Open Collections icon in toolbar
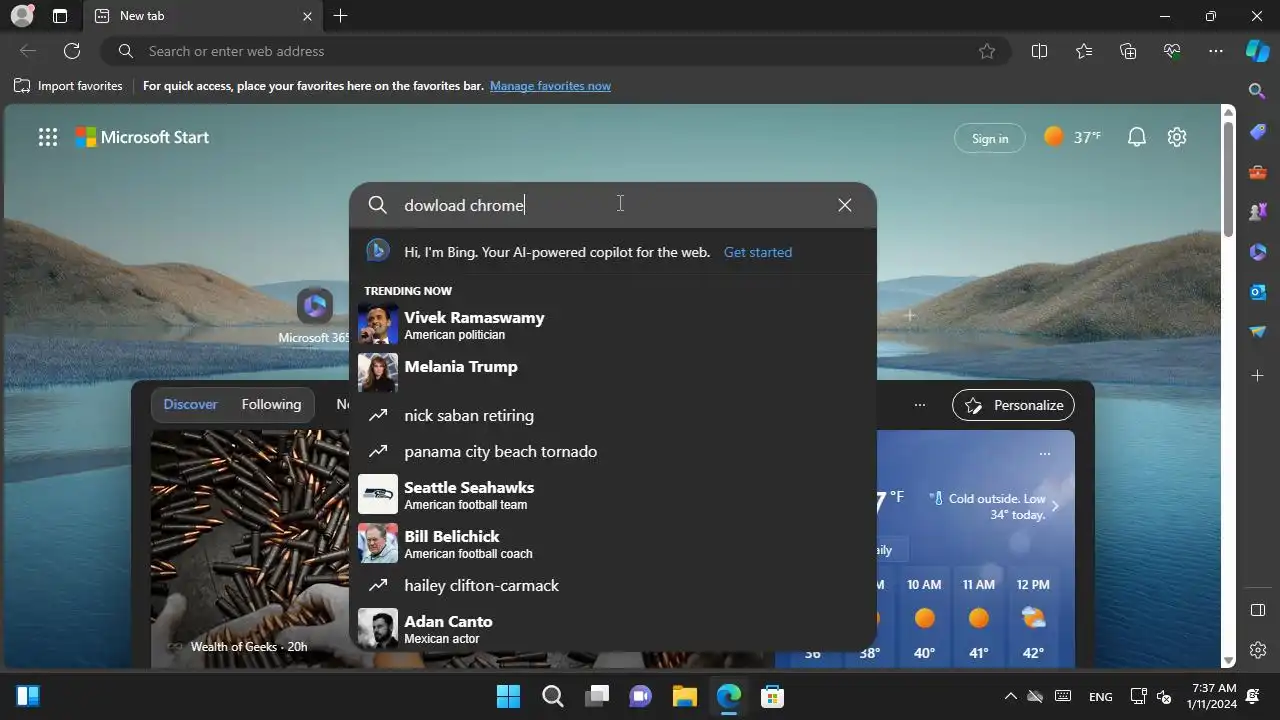This screenshot has width=1280, height=720. coord(1128,51)
